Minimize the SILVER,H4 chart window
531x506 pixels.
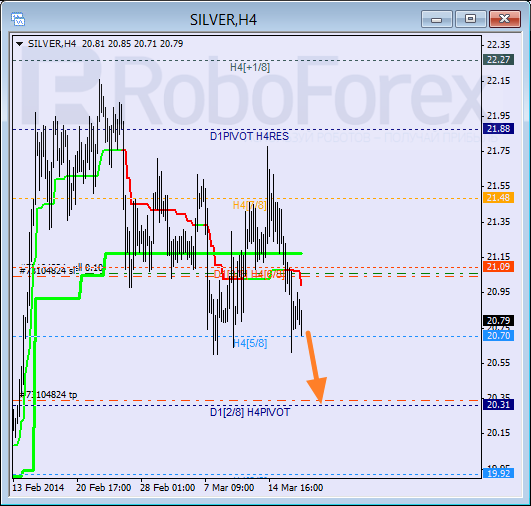(437, 19)
